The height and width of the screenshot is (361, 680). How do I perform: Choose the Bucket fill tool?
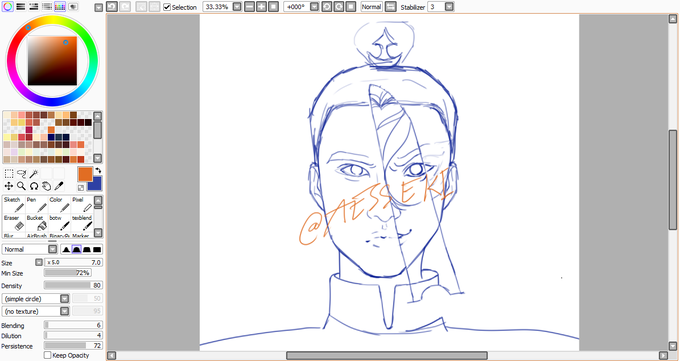tap(37, 223)
